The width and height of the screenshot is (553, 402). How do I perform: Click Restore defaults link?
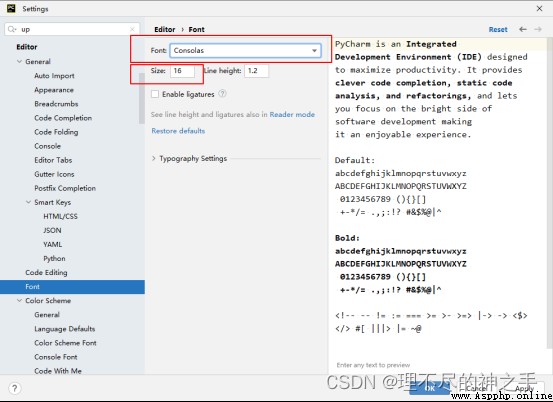coord(178,131)
